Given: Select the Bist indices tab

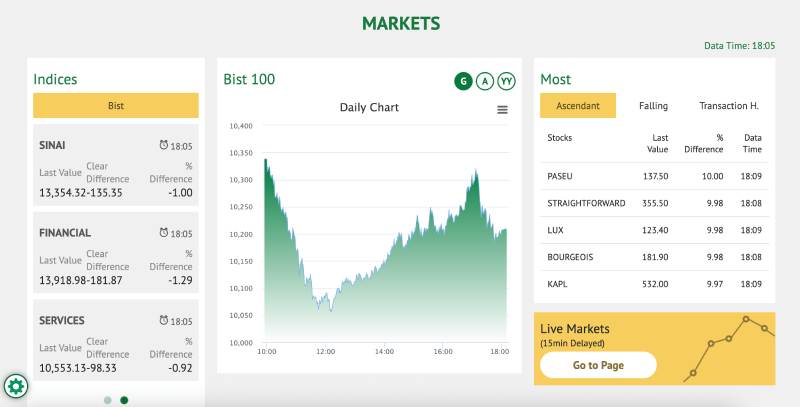Looking at the screenshot, I should 116,105.
